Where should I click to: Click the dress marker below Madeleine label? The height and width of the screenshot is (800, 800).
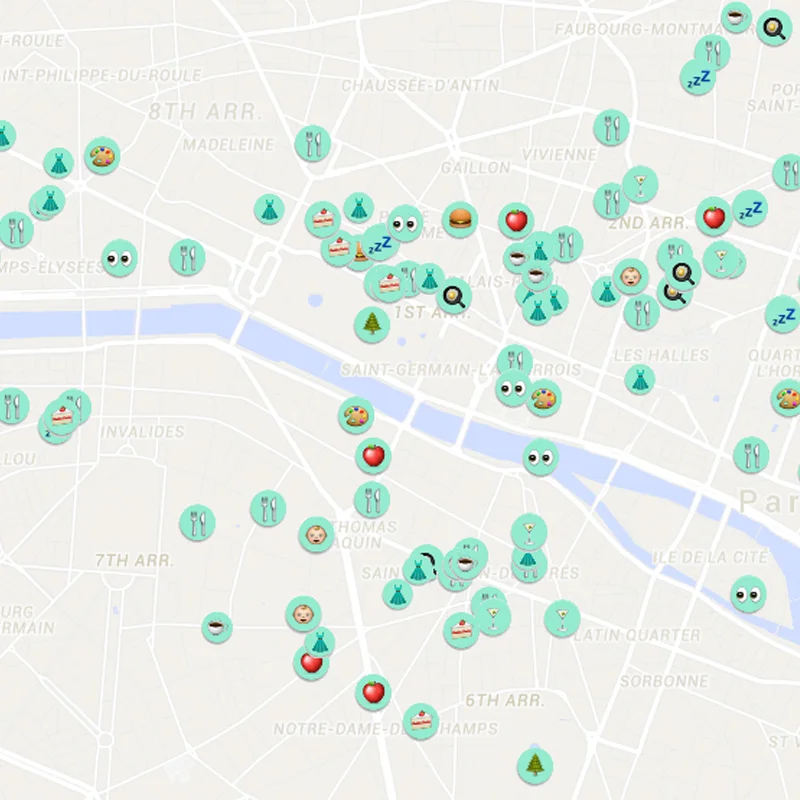(269, 210)
